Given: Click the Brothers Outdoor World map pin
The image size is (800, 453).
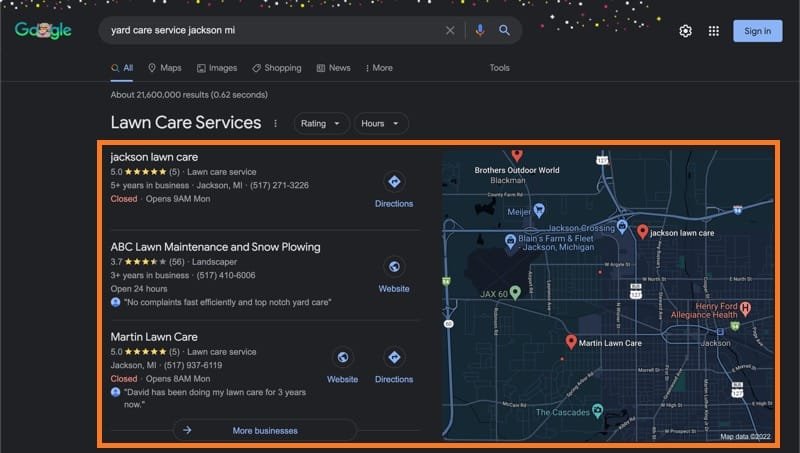Looking at the screenshot, I should [517, 154].
